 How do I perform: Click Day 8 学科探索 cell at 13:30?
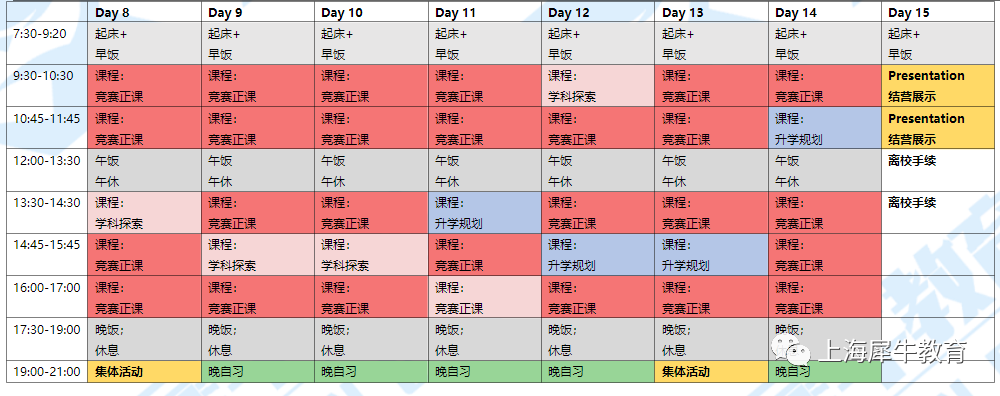click(x=145, y=212)
